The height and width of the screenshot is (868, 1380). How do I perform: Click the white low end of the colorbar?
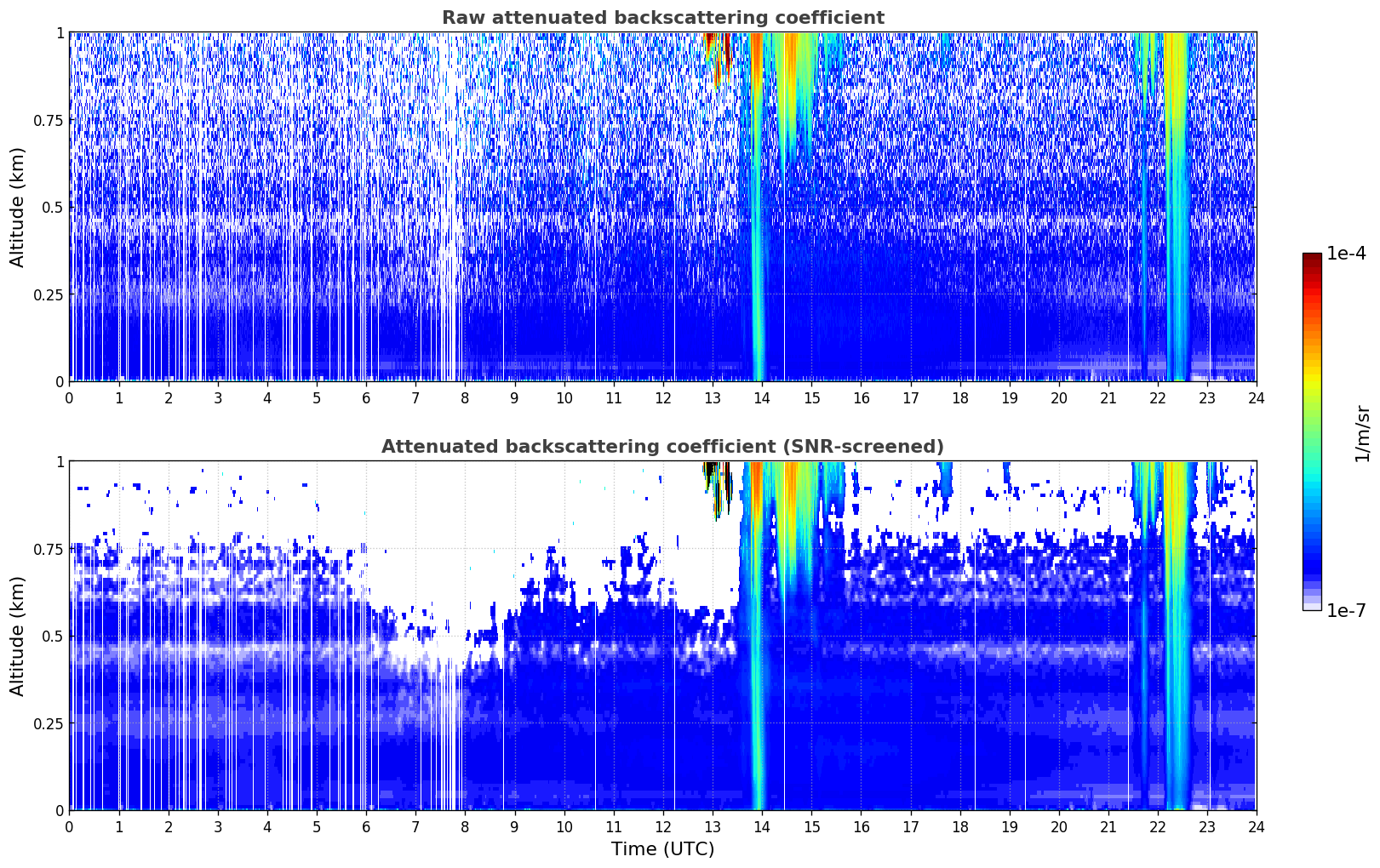tap(1312, 606)
